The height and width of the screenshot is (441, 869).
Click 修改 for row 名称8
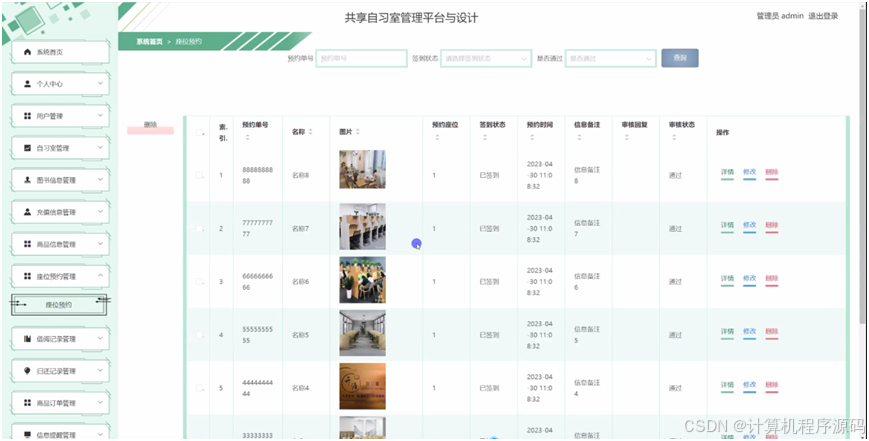(x=749, y=172)
